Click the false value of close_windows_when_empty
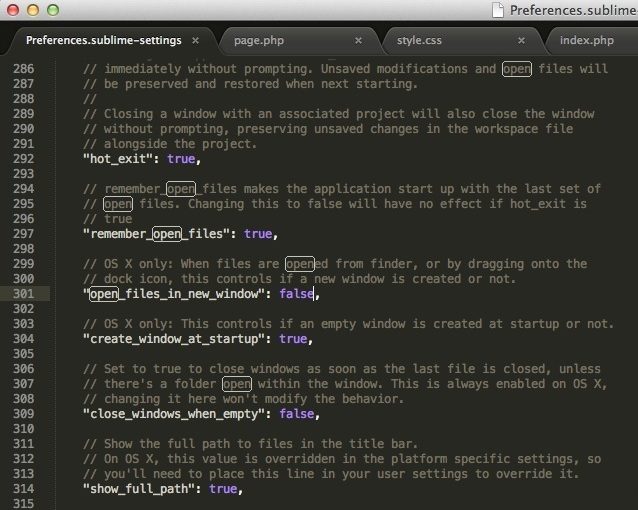 coord(297,414)
